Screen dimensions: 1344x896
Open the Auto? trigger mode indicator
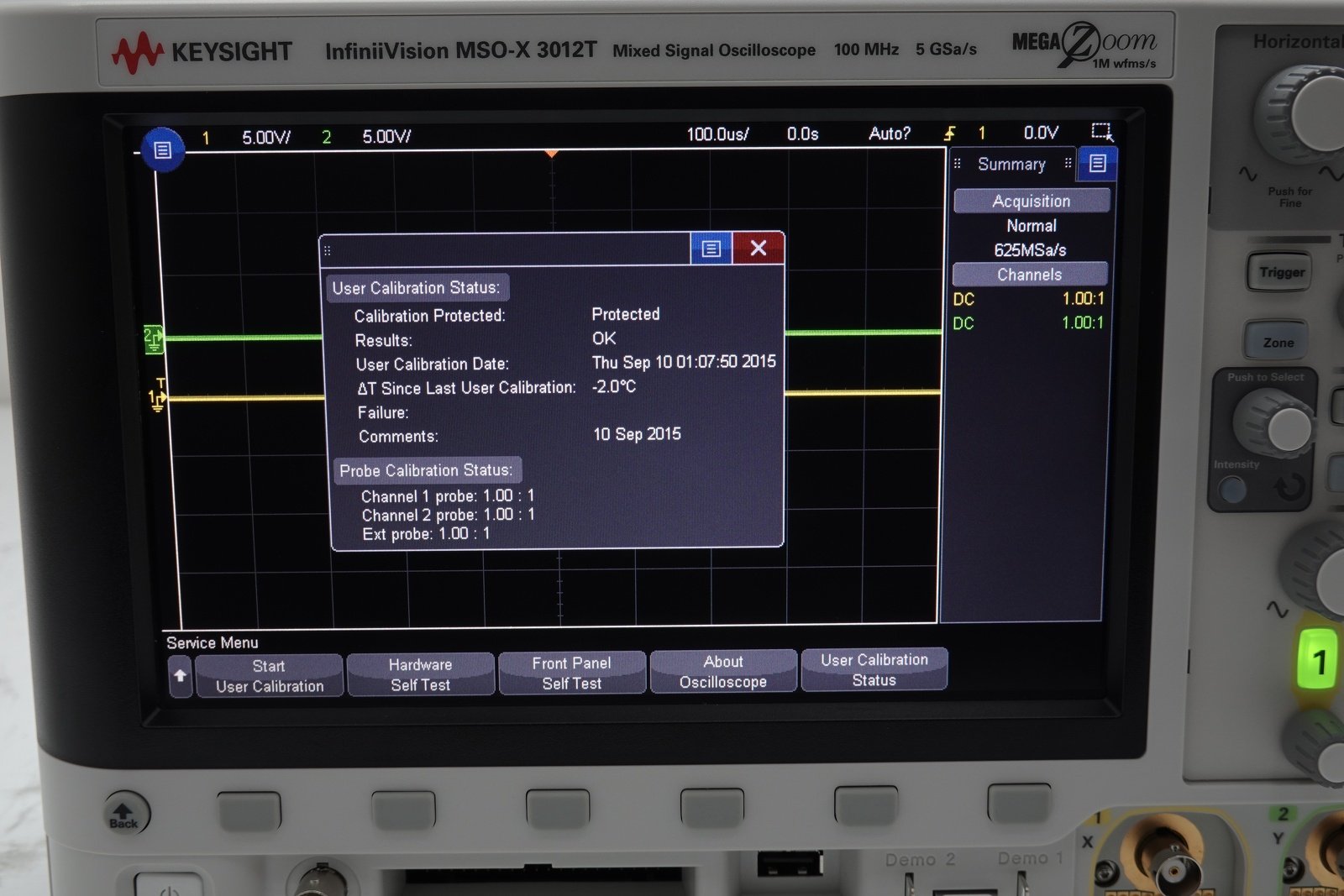click(x=890, y=133)
